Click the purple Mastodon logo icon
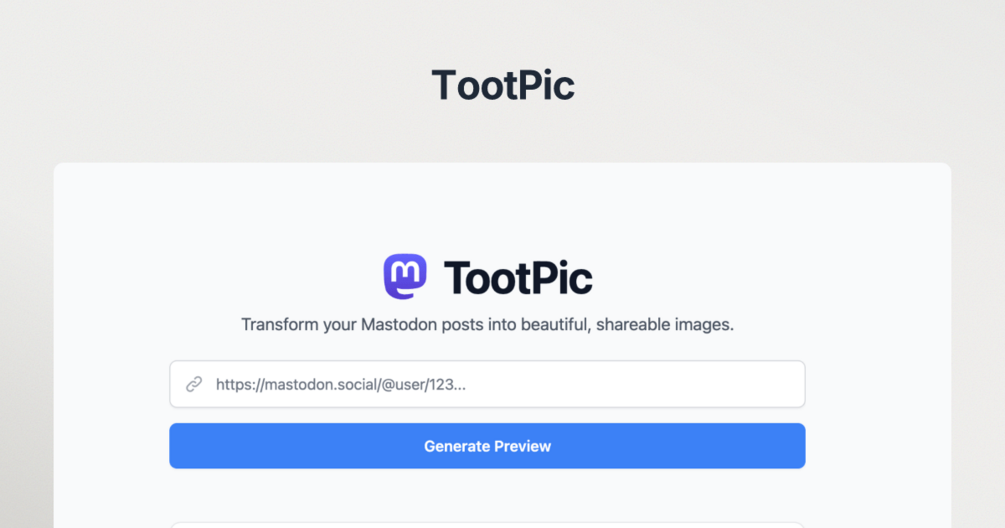Screen dimensions: 1005x528 (405, 276)
